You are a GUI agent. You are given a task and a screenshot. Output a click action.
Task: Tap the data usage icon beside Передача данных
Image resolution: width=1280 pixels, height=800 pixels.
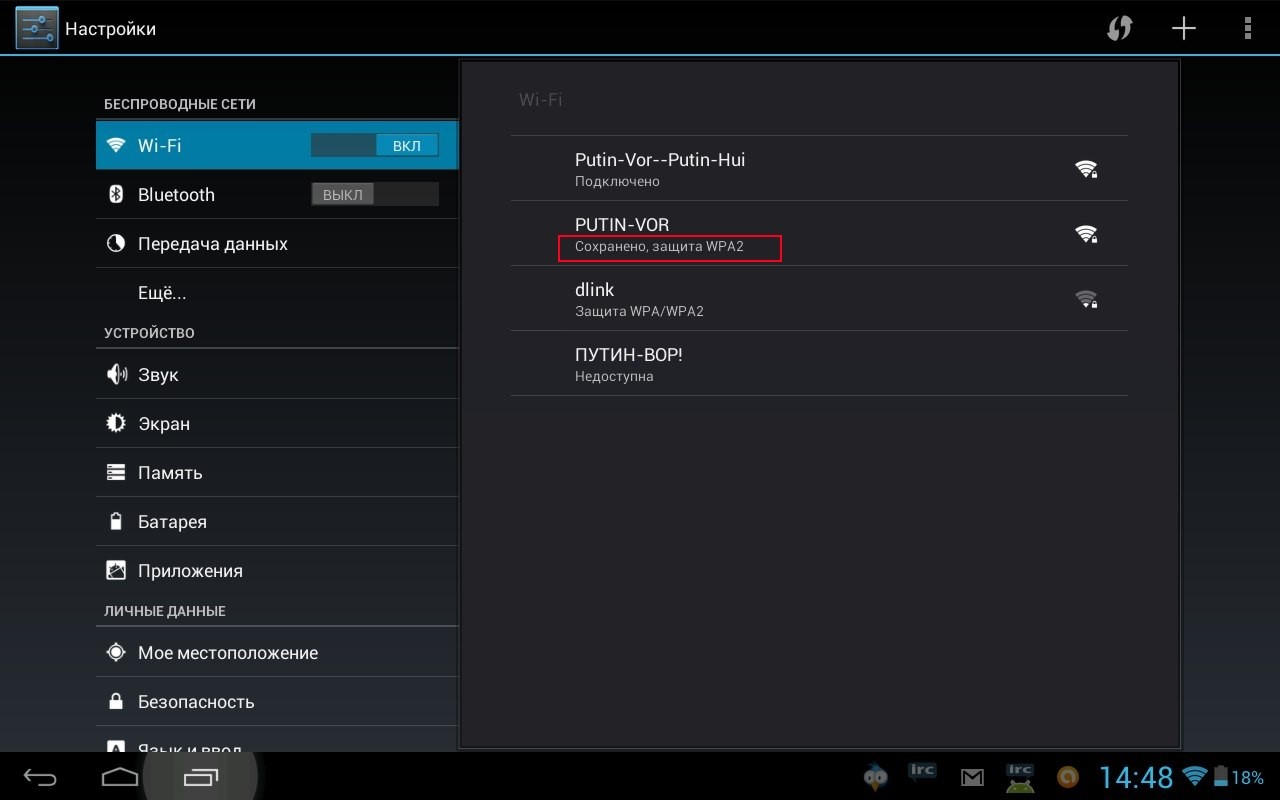tap(116, 244)
